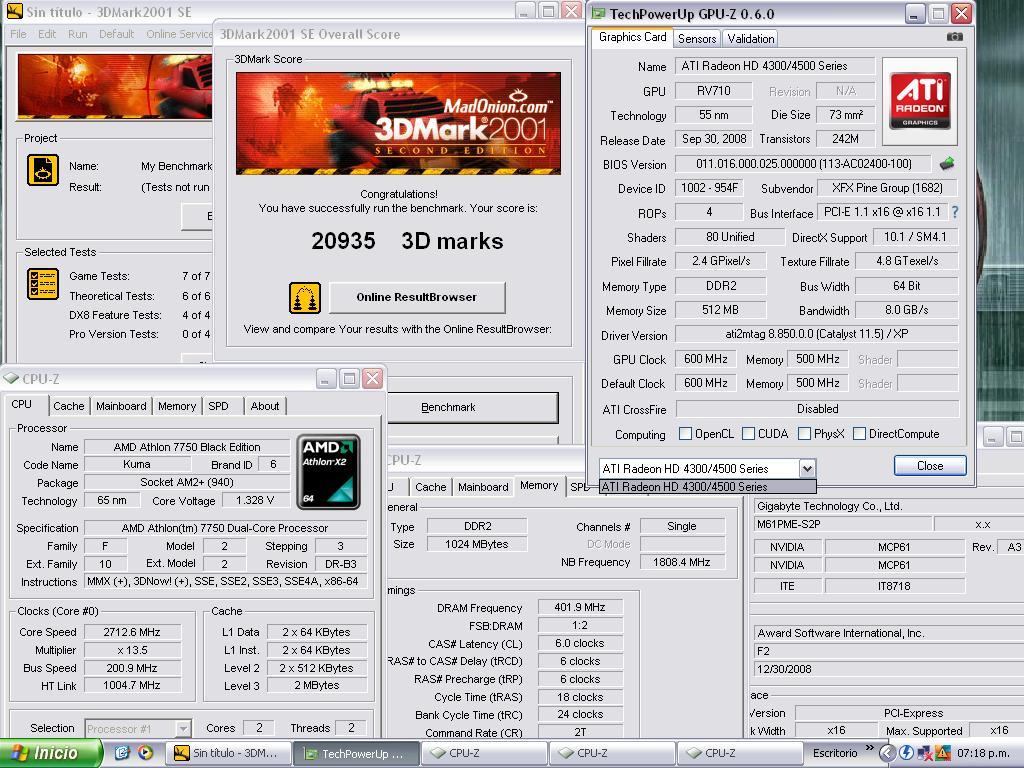Click the Specification AMD Athlon 7750 field
1024x768 pixels.
[225, 528]
